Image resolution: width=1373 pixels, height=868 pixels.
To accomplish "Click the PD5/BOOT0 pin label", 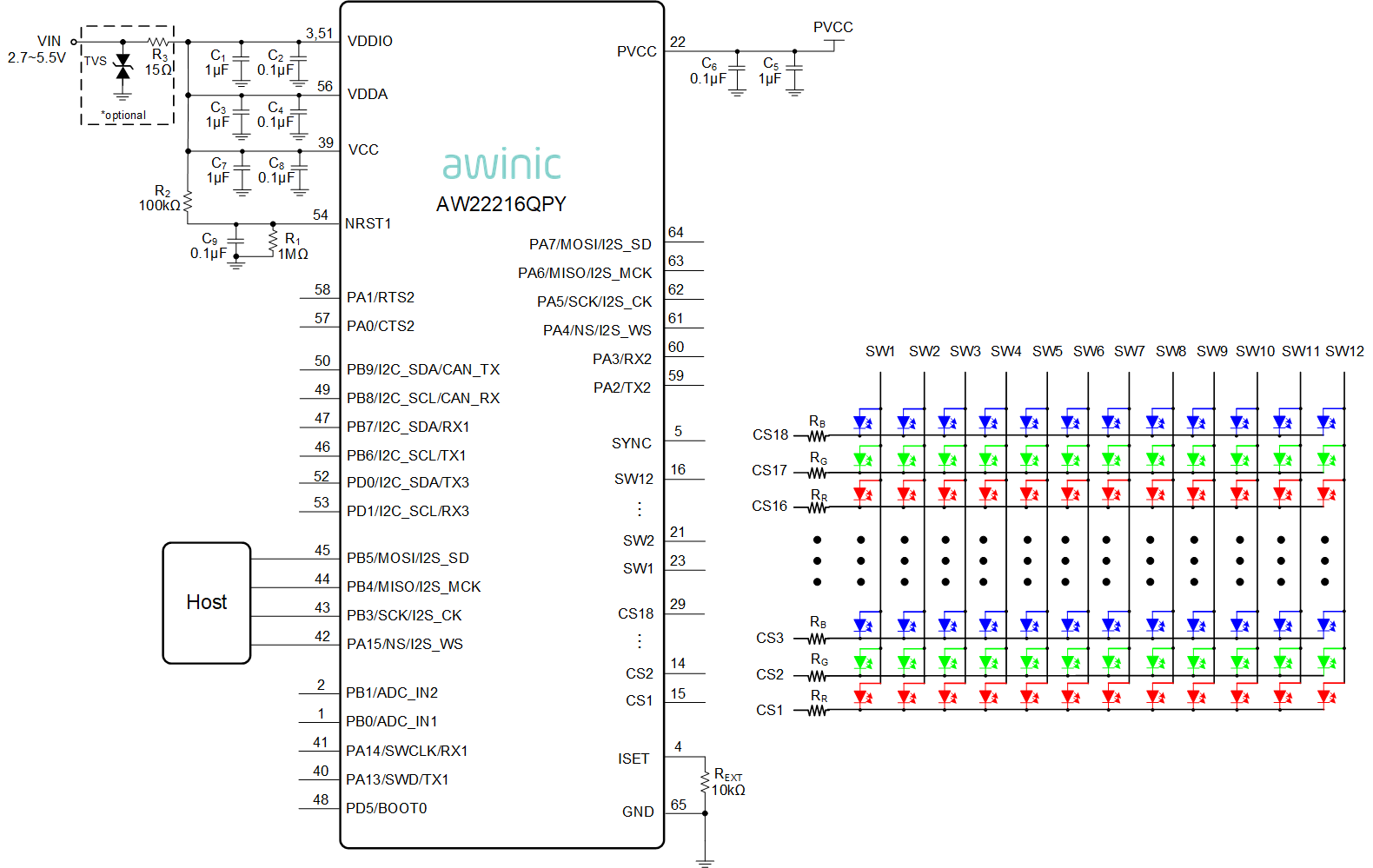I will coord(387,808).
